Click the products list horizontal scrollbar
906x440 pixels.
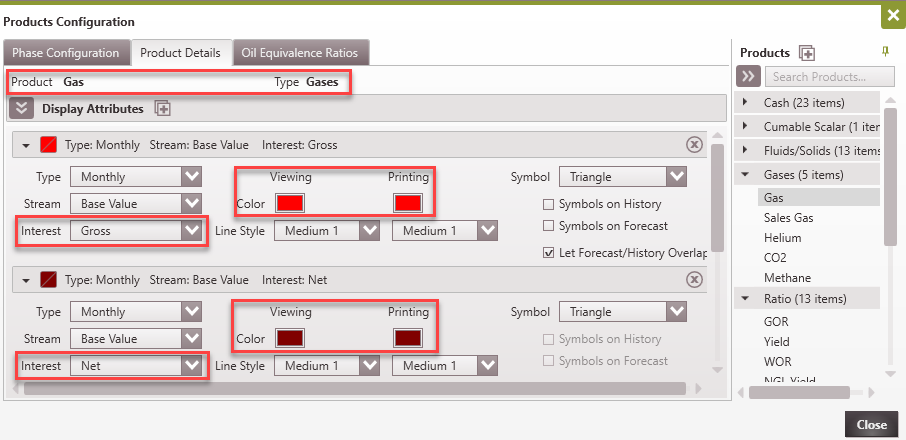click(x=800, y=393)
